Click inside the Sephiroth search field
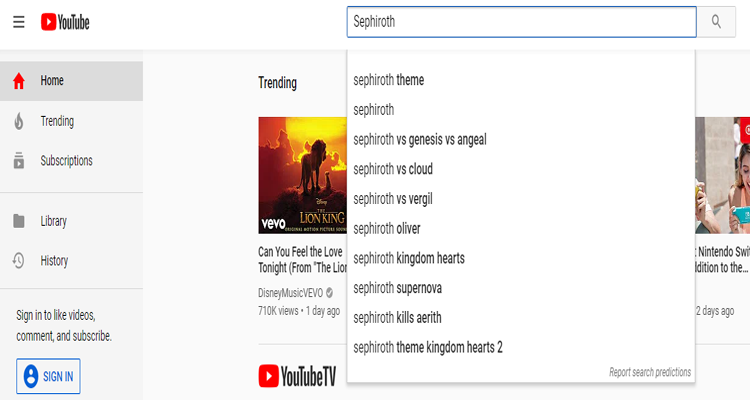The width and height of the screenshot is (750, 400). click(x=521, y=22)
